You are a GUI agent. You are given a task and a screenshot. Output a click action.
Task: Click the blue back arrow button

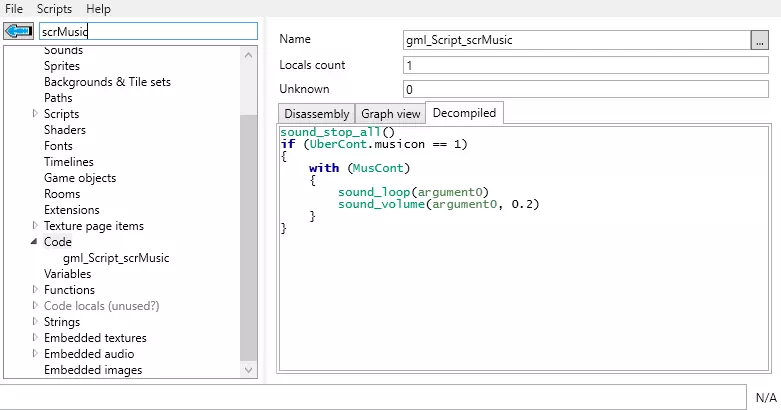(x=20, y=32)
